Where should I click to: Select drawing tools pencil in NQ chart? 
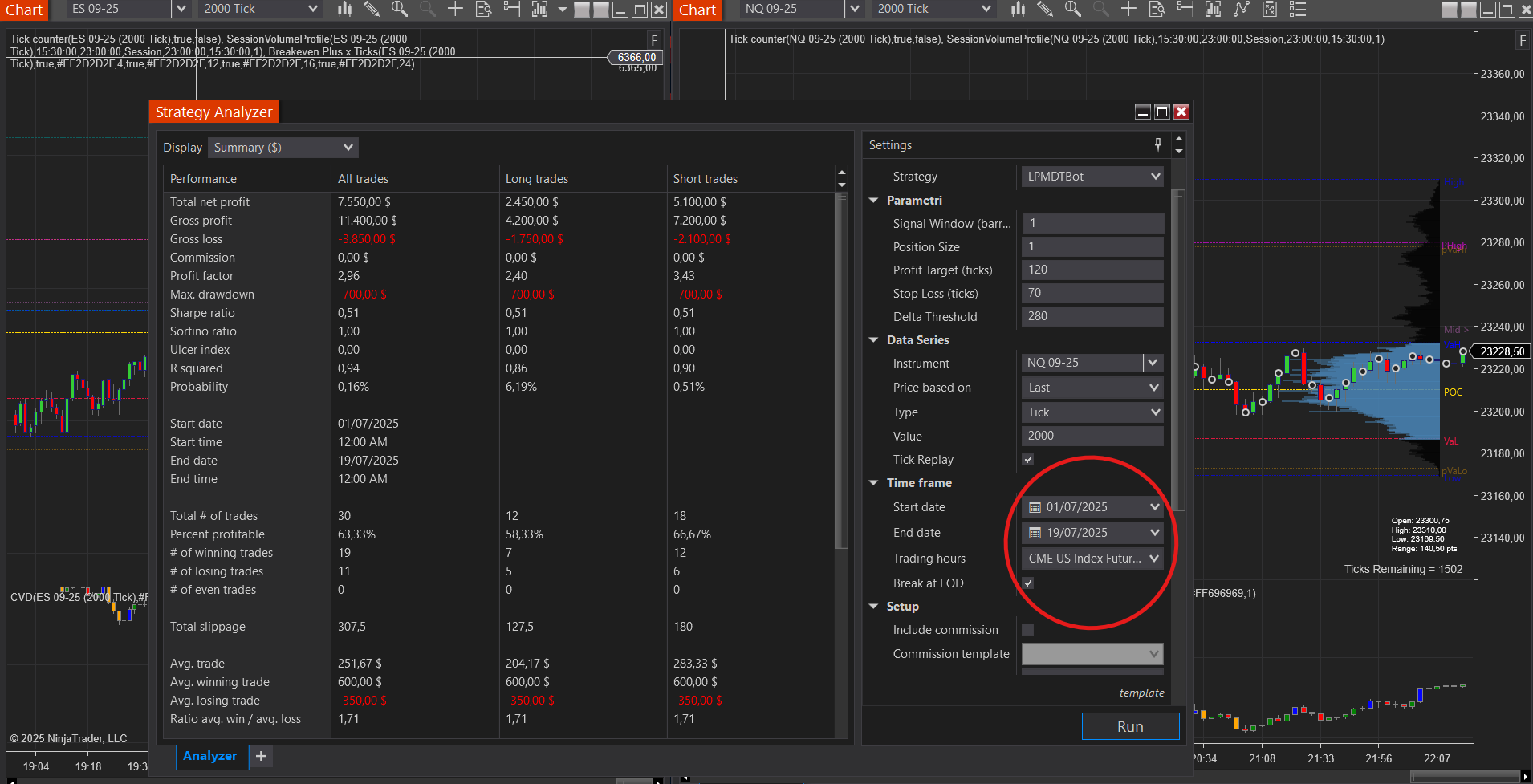(x=1045, y=9)
